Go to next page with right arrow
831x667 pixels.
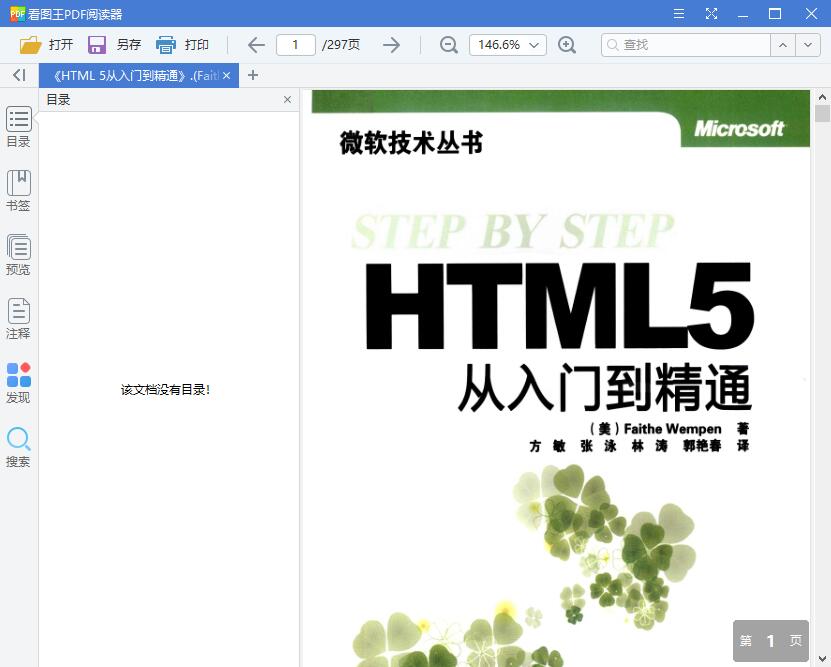pos(391,45)
